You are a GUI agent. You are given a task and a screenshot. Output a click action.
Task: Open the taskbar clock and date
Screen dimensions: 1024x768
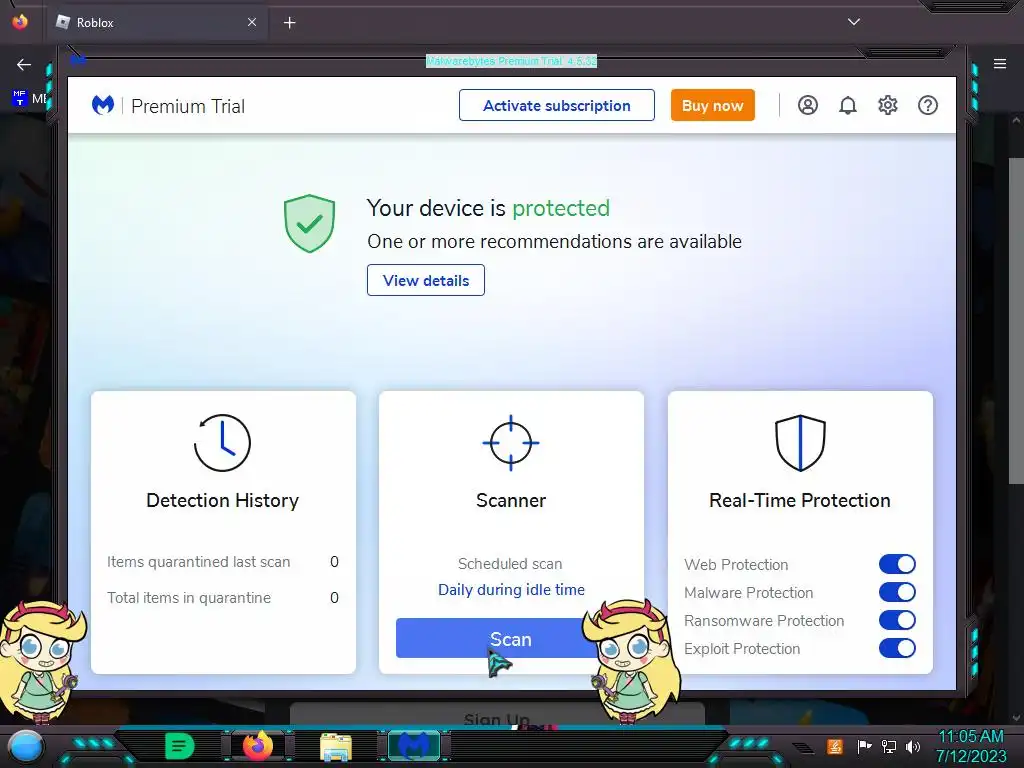click(x=971, y=746)
